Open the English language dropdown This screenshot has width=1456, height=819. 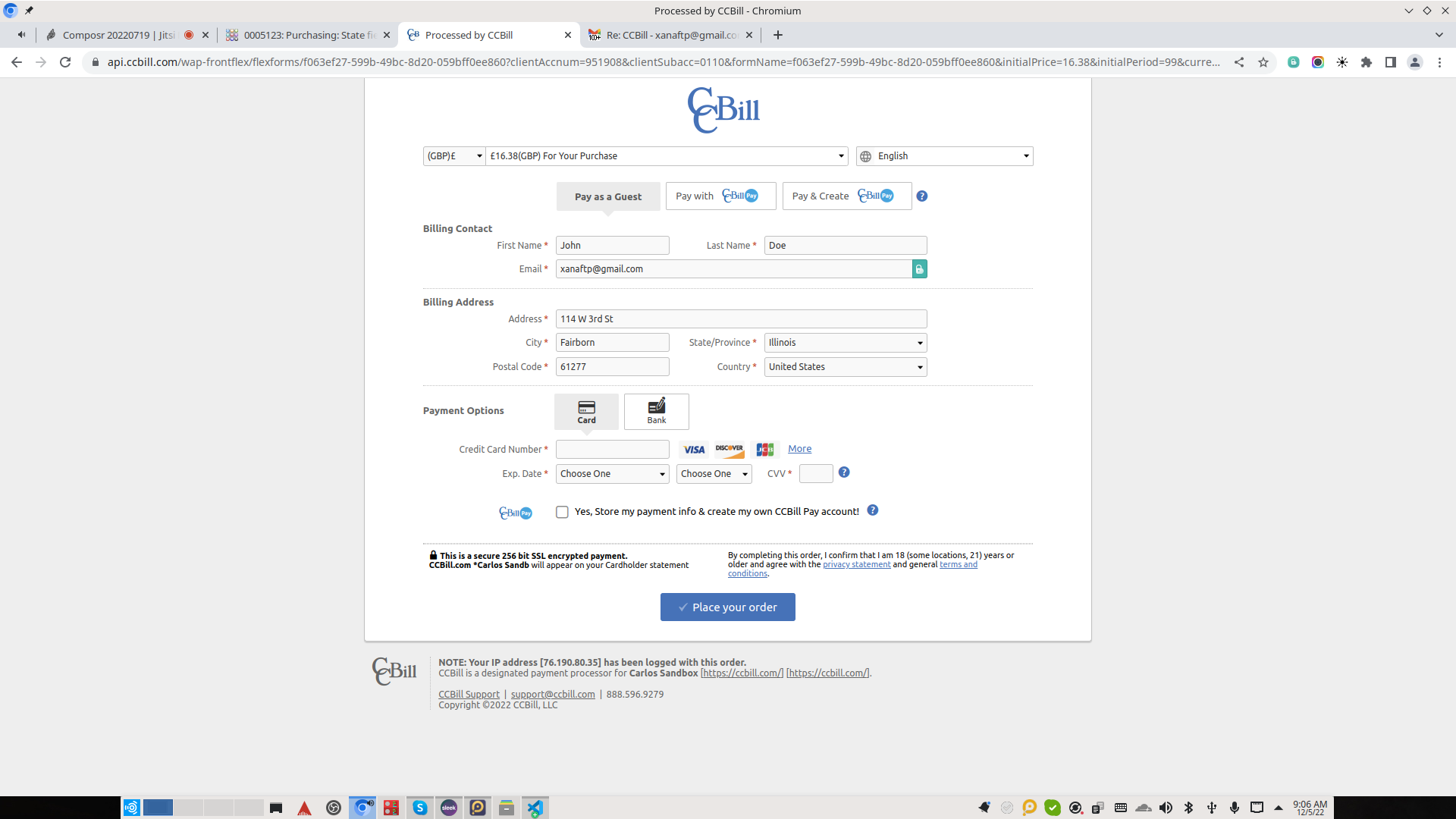(x=944, y=156)
